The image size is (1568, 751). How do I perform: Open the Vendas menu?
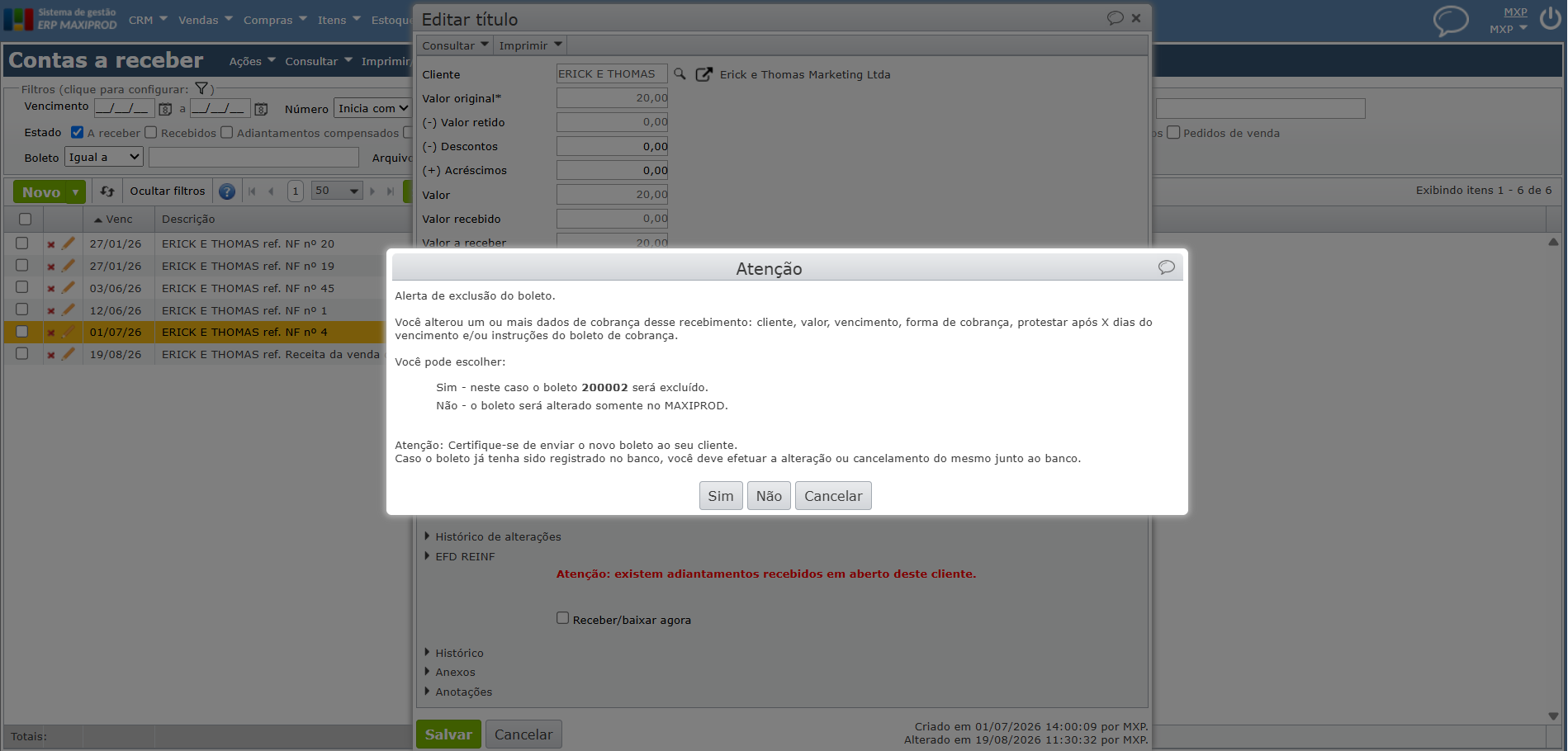pos(206,20)
